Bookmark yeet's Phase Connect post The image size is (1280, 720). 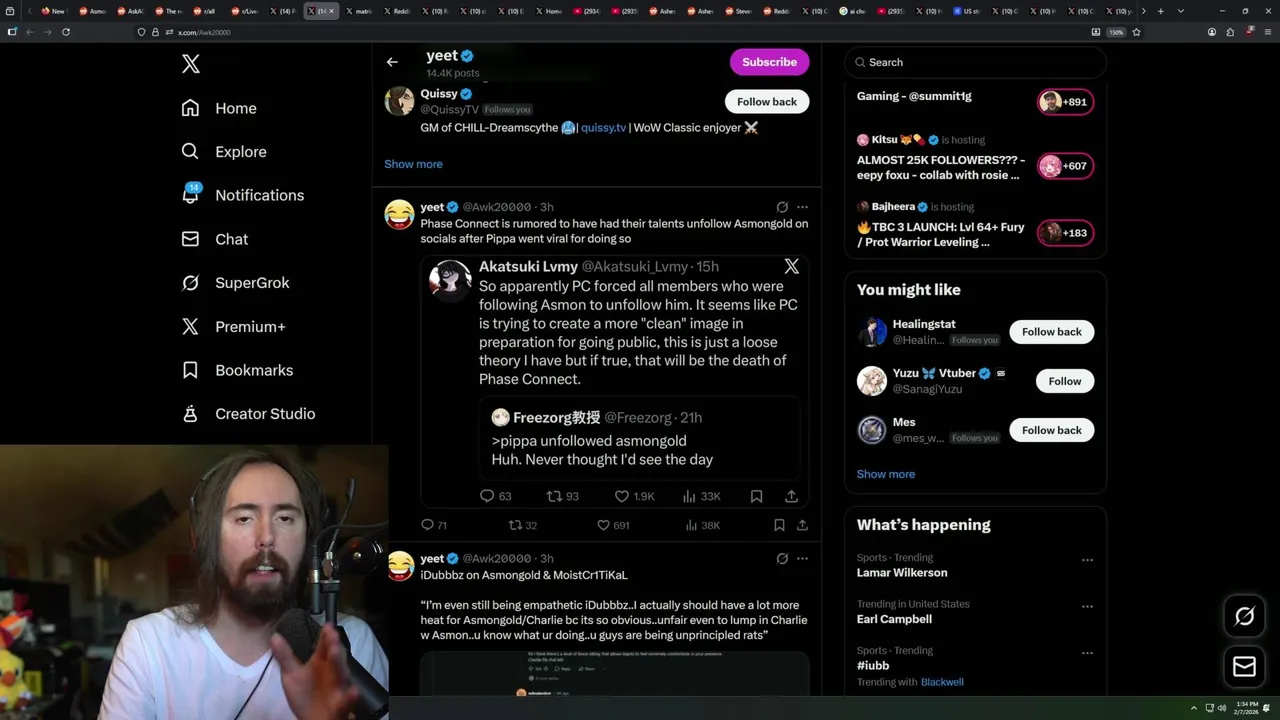coord(779,525)
